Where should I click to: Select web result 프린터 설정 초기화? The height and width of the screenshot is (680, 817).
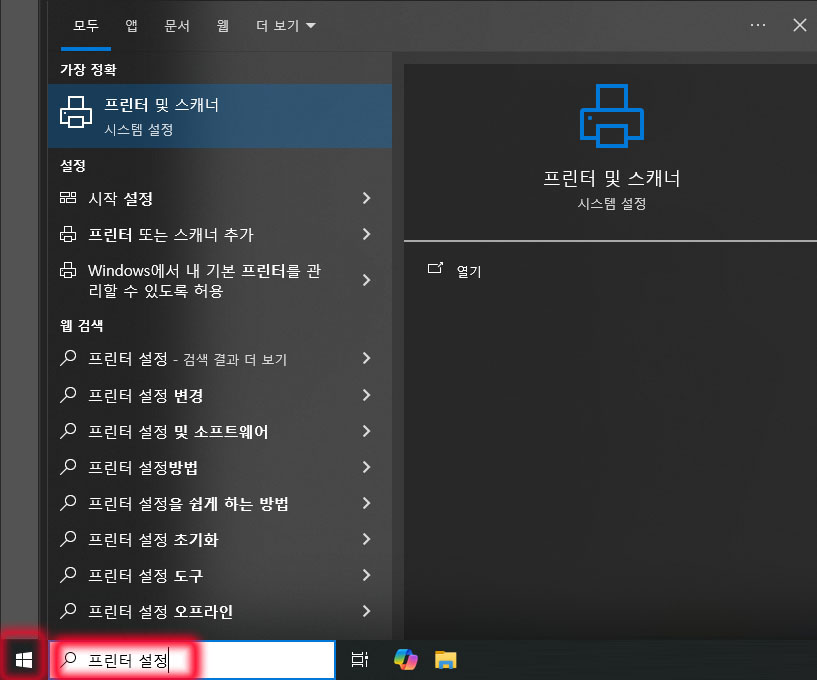pyautogui.click(x=219, y=539)
